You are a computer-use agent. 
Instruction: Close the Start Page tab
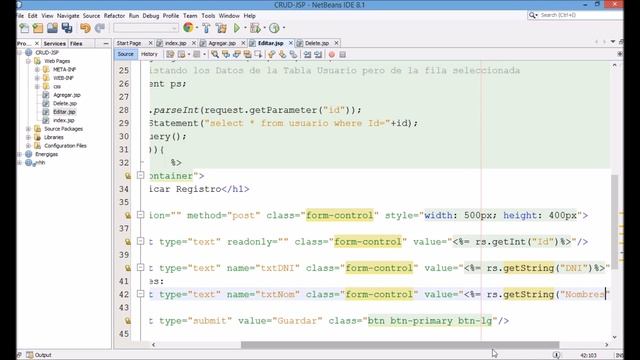click(150, 43)
